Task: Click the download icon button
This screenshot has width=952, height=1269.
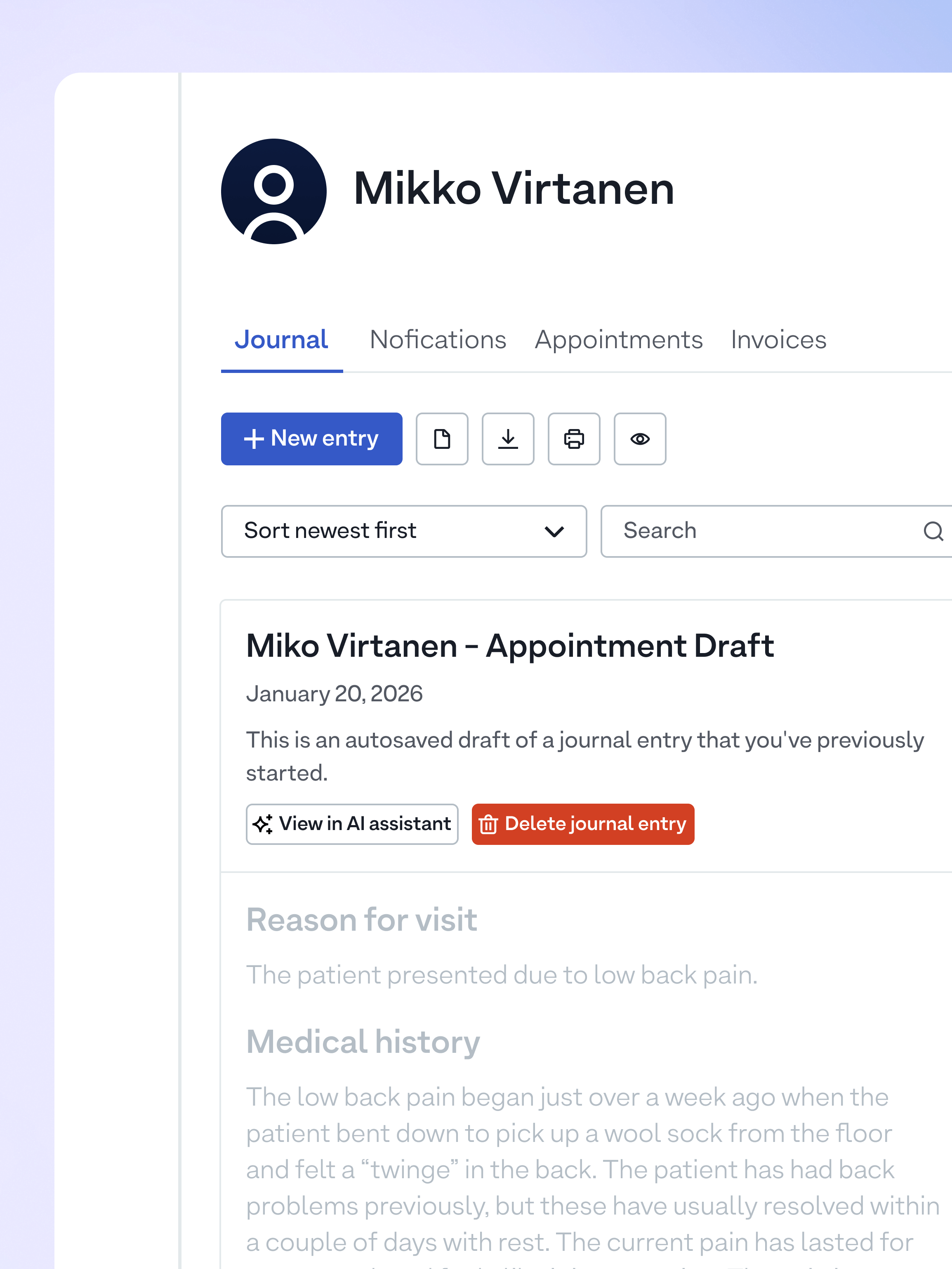Action: (507, 439)
